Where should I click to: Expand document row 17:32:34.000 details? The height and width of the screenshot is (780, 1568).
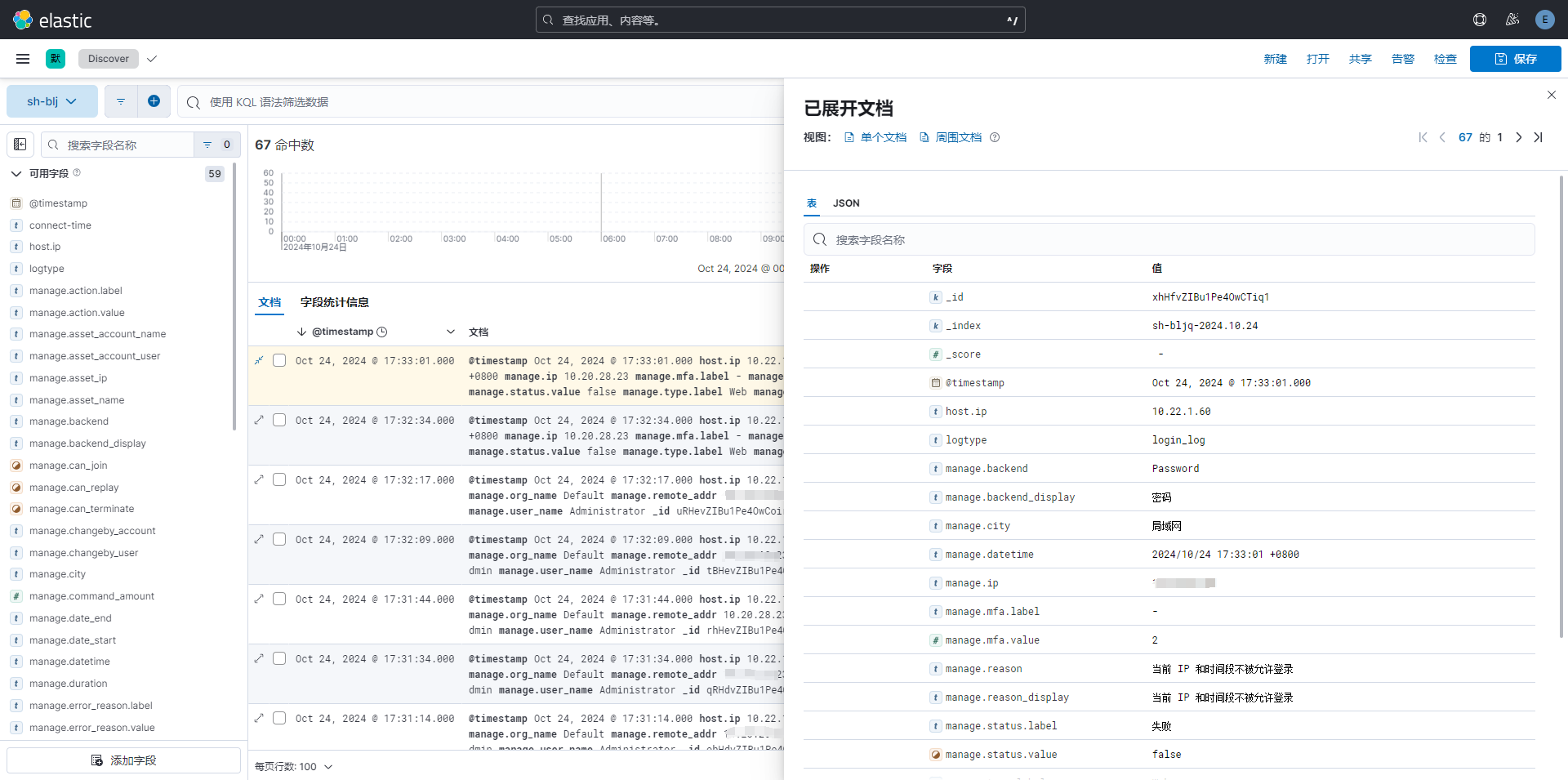click(x=259, y=420)
